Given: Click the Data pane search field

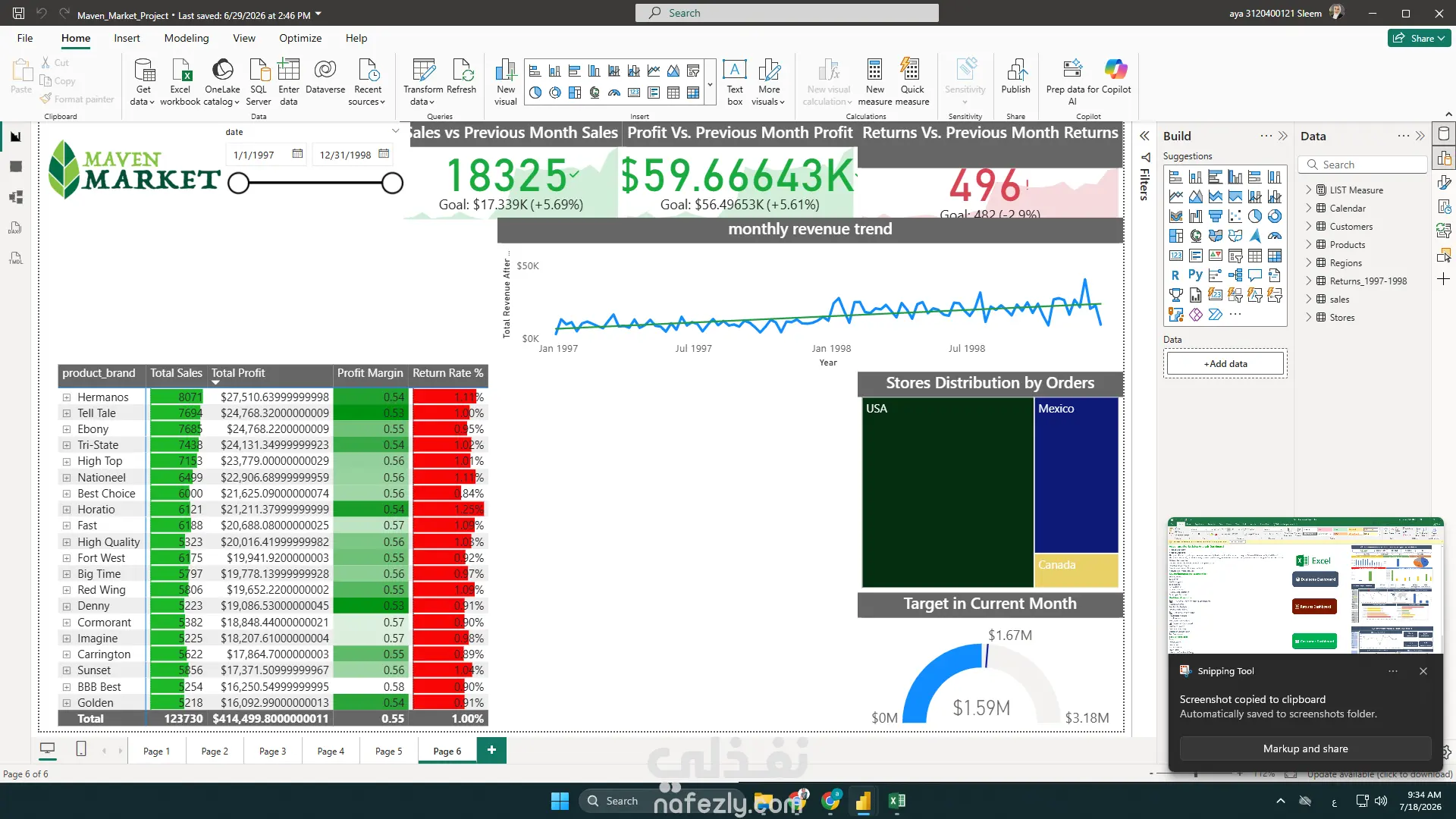Looking at the screenshot, I should 1364,165.
